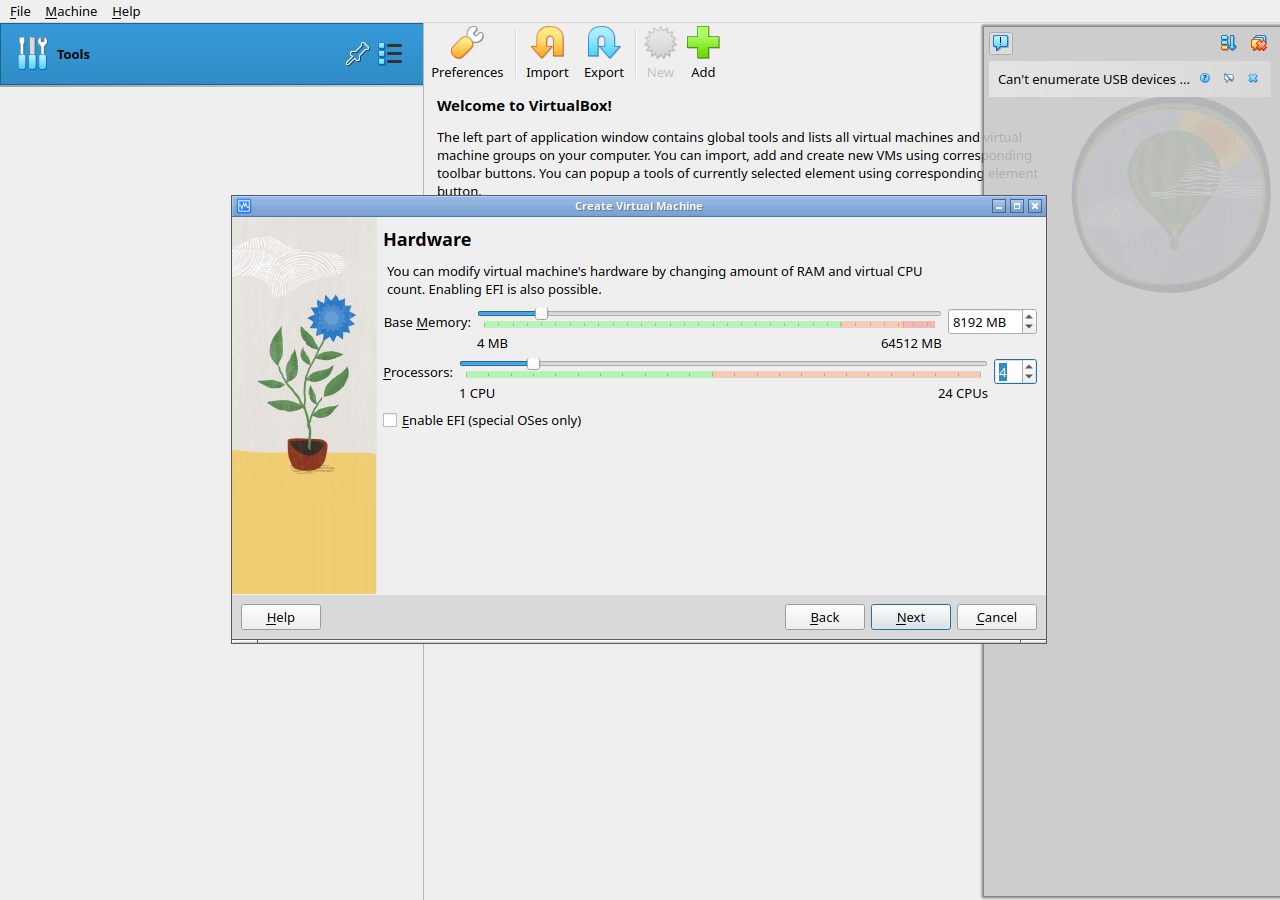Decrease processor count with down arrow
1280x900 pixels.
point(1029,377)
